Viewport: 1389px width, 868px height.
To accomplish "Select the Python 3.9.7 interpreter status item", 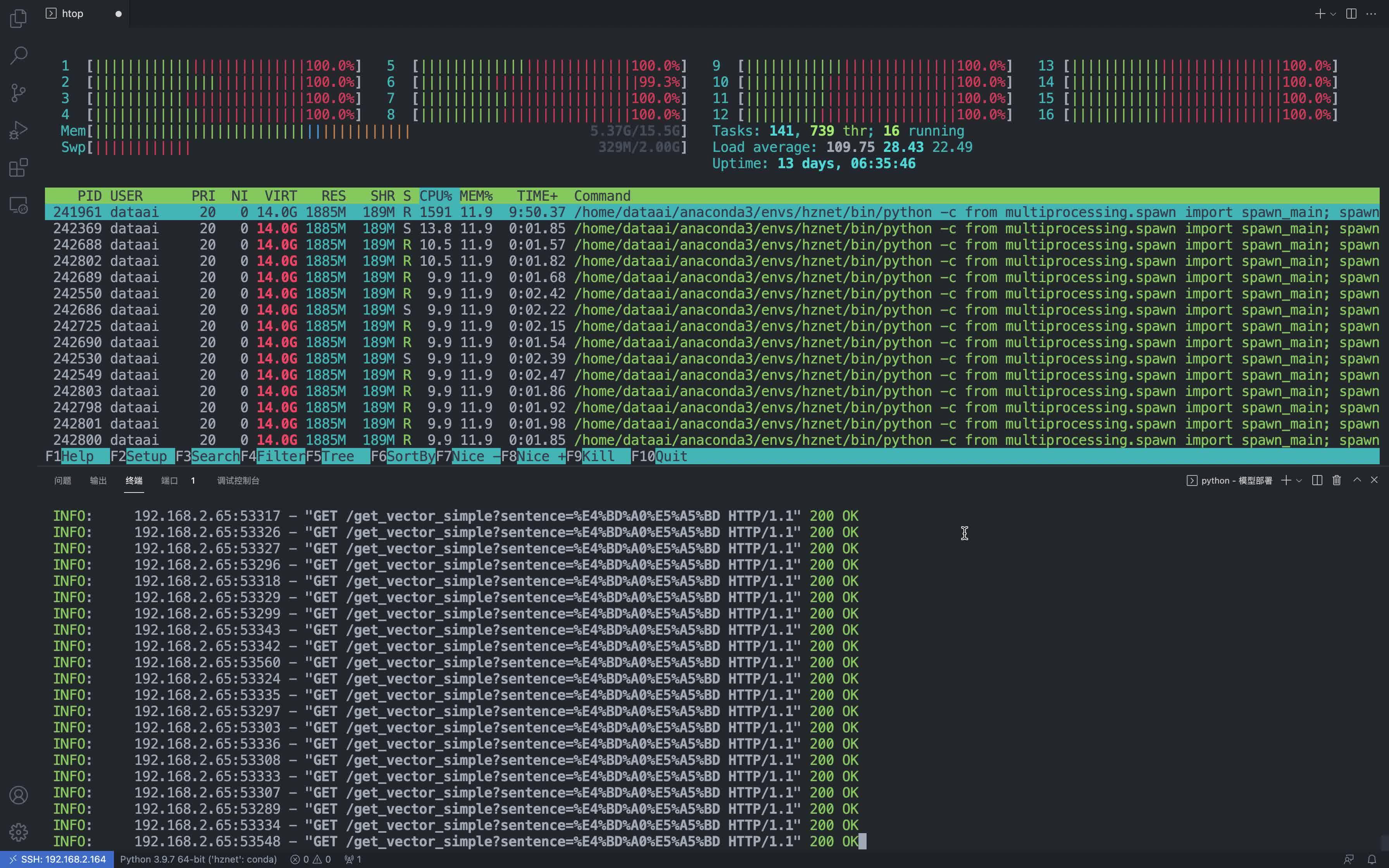I will pyautogui.click(x=198, y=859).
